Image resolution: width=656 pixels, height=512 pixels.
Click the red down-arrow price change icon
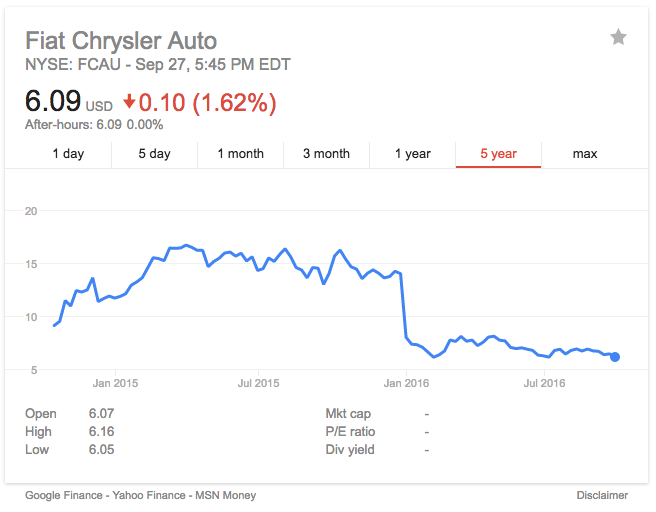click(x=129, y=102)
